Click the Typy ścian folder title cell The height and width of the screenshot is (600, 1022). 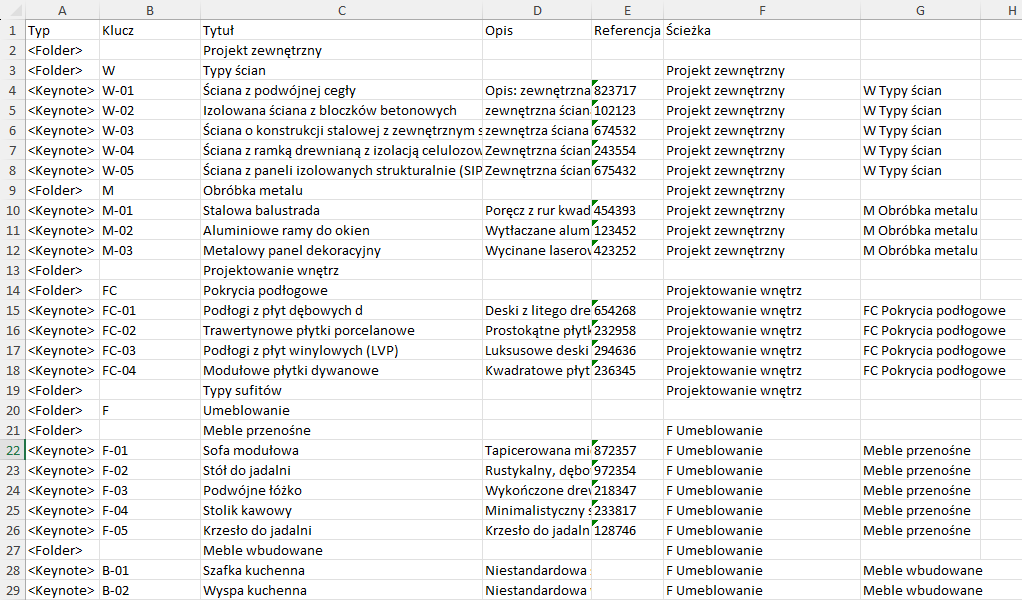[341, 70]
